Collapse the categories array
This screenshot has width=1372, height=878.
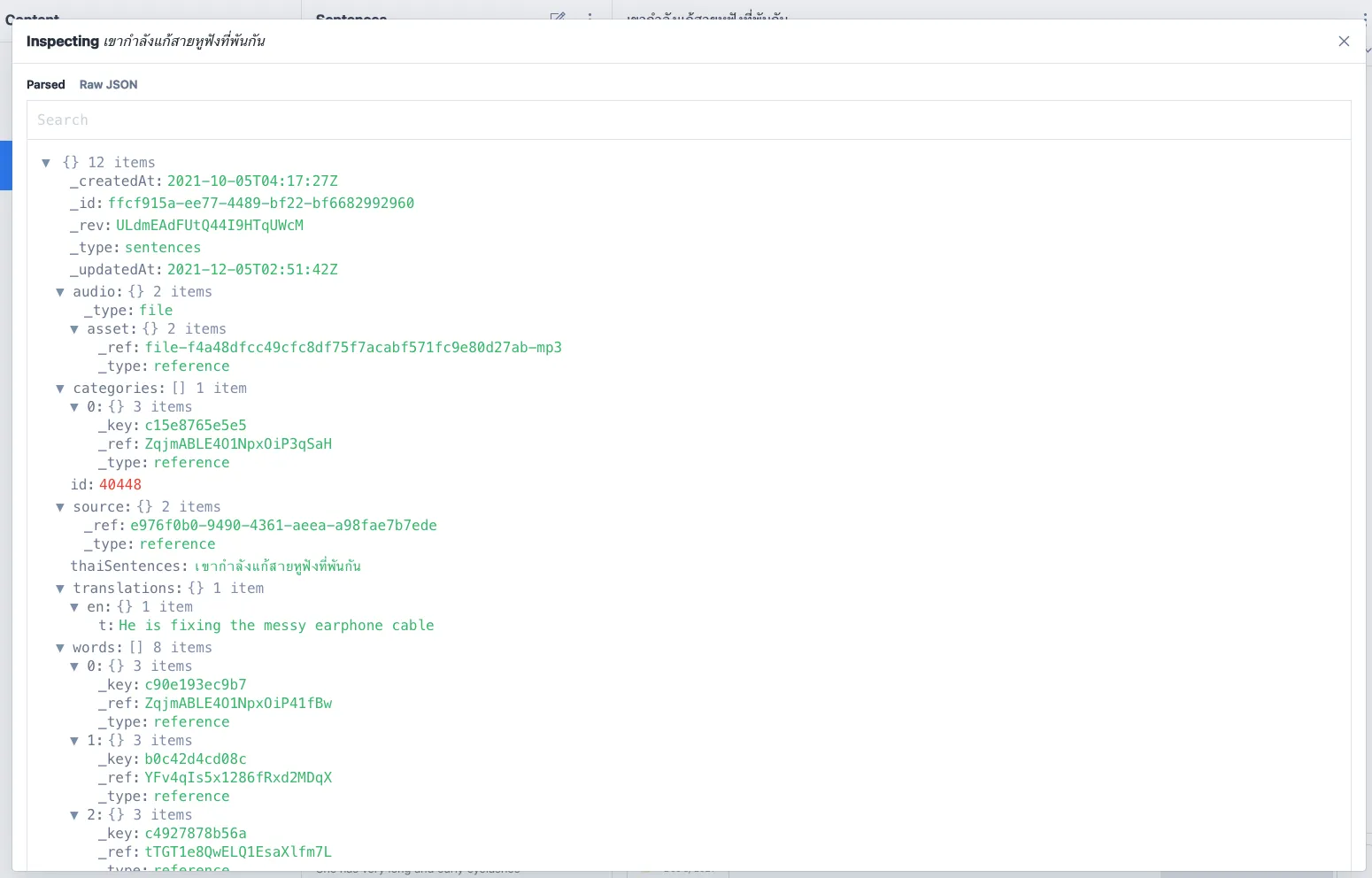60,389
